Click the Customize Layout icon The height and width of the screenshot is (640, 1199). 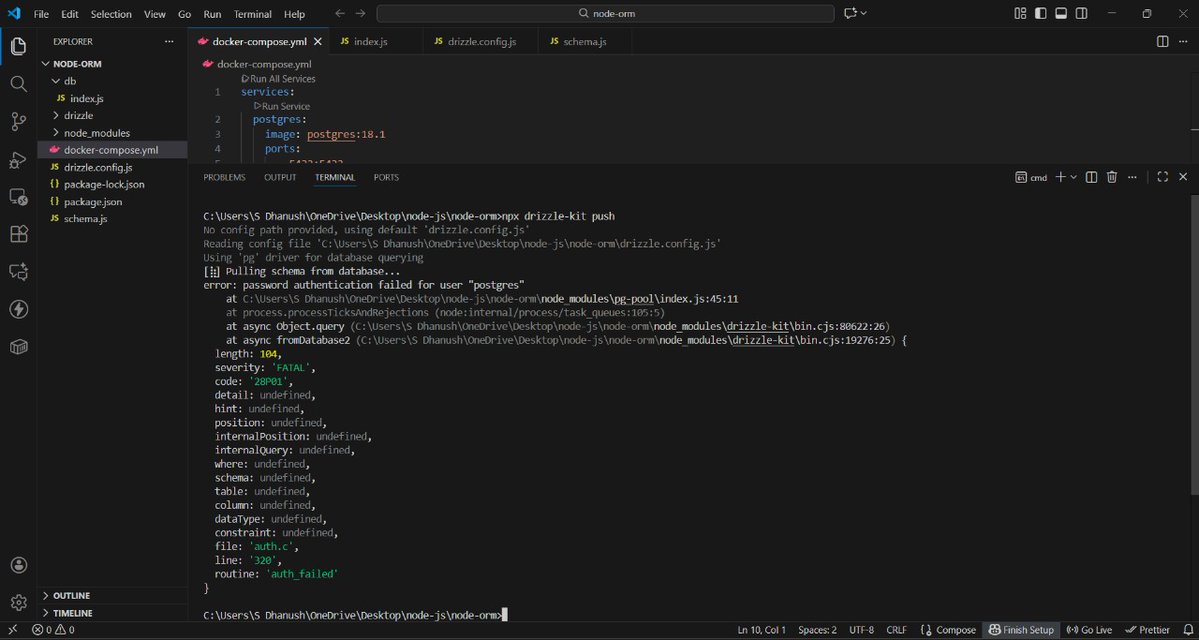click(1020, 14)
